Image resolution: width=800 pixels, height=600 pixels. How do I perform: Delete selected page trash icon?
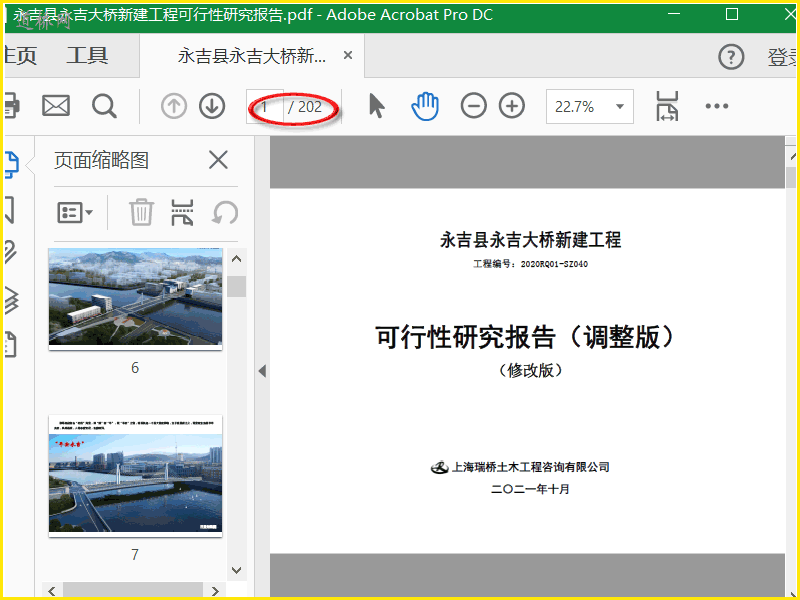pyautogui.click(x=141, y=212)
